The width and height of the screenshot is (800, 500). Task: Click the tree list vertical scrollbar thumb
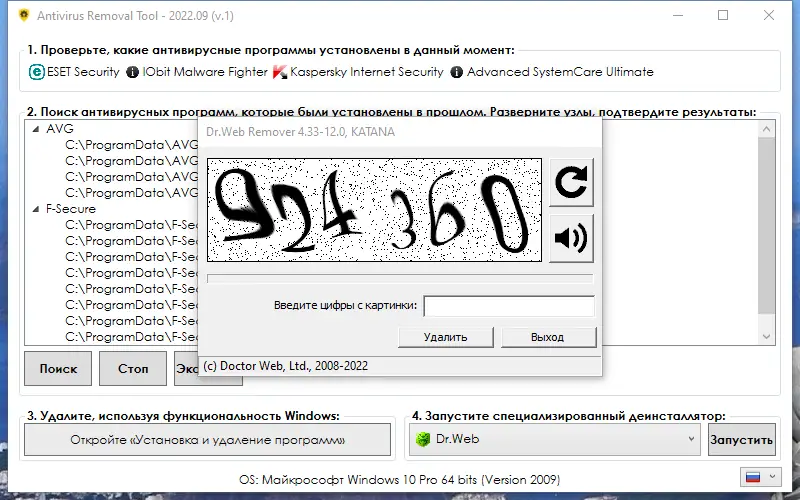pyautogui.click(x=766, y=226)
